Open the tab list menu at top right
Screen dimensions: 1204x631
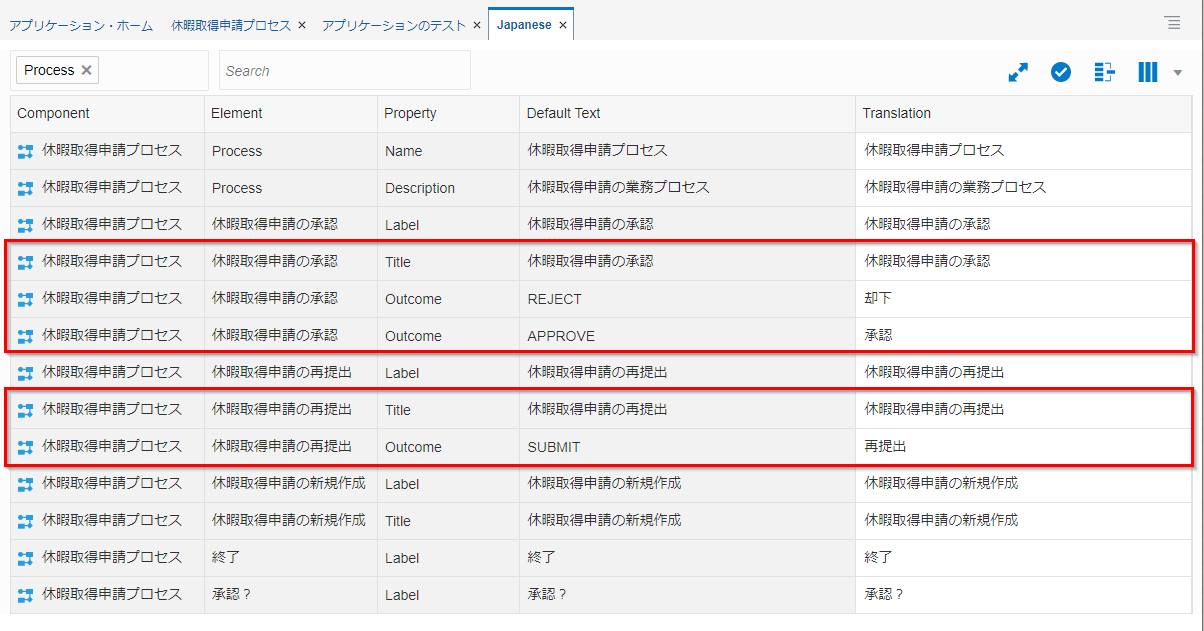tap(1172, 23)
